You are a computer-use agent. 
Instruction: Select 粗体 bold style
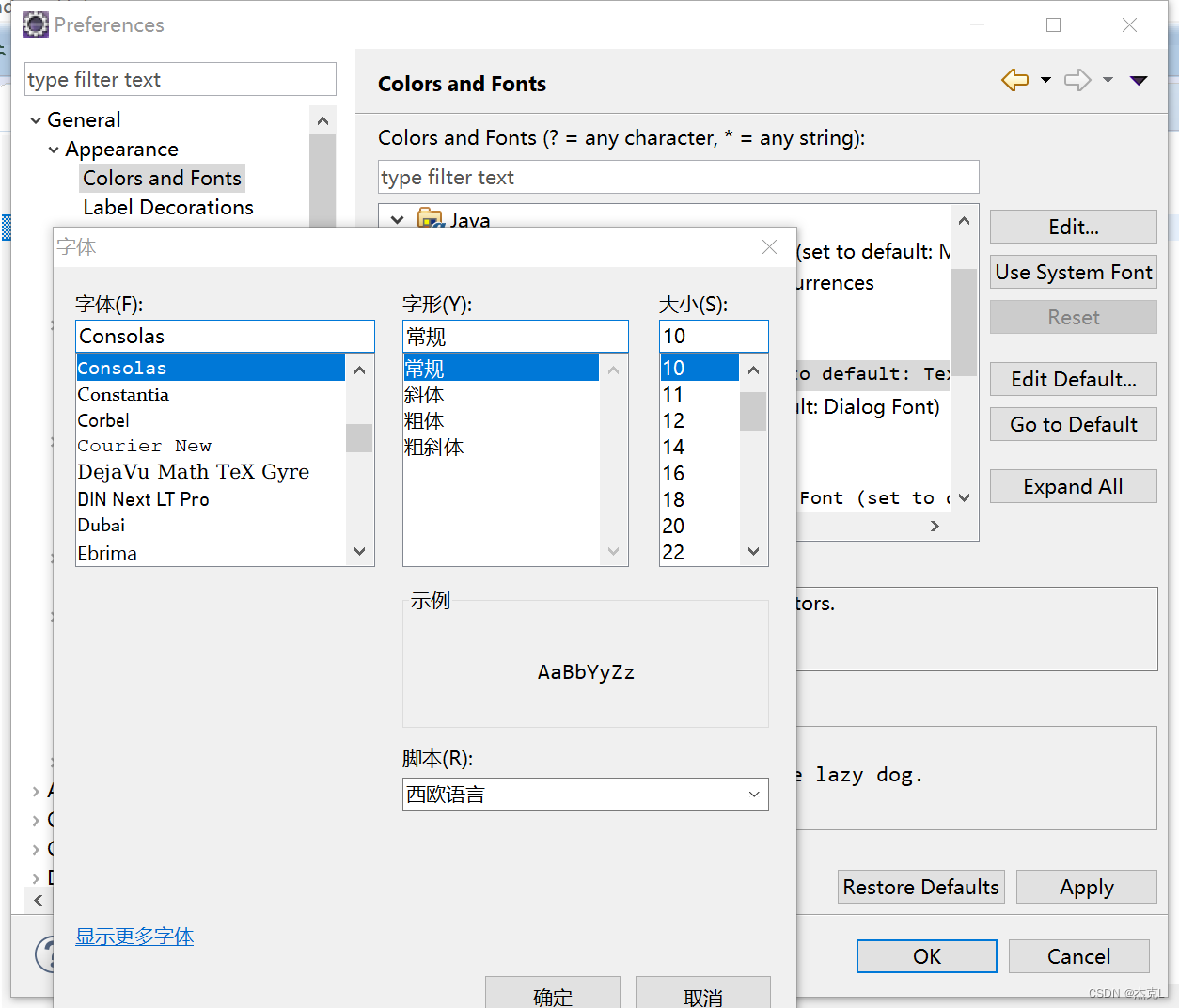pyautogui.click(x=424, y=420)
